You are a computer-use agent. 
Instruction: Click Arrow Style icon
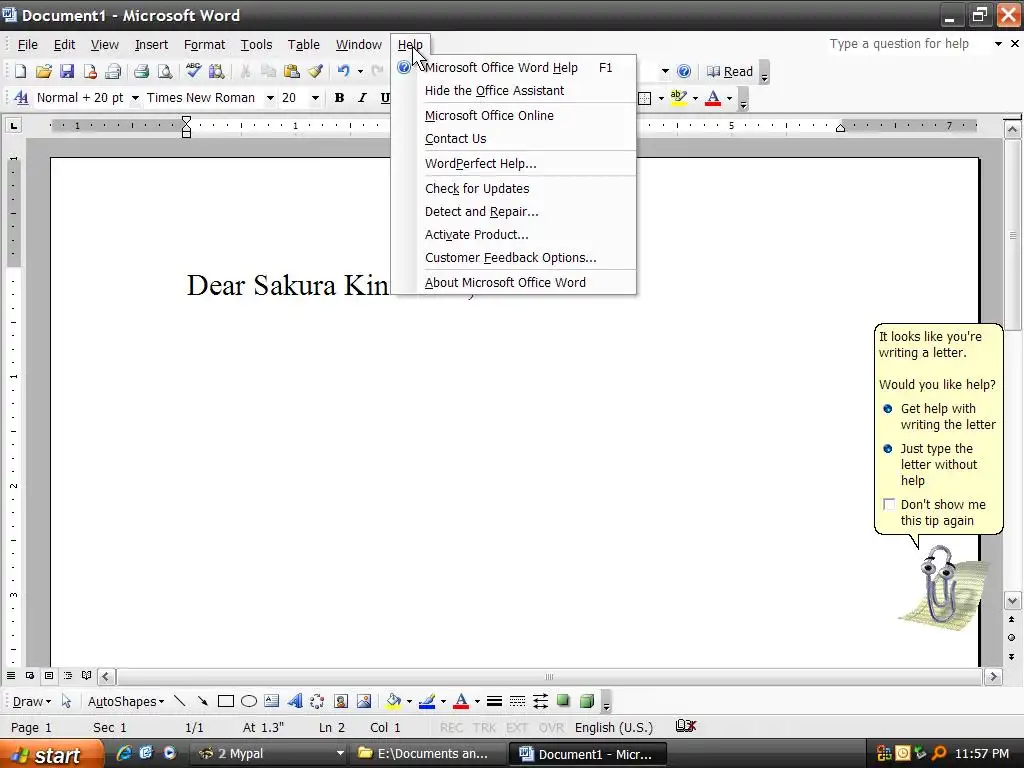coord(540,701)
